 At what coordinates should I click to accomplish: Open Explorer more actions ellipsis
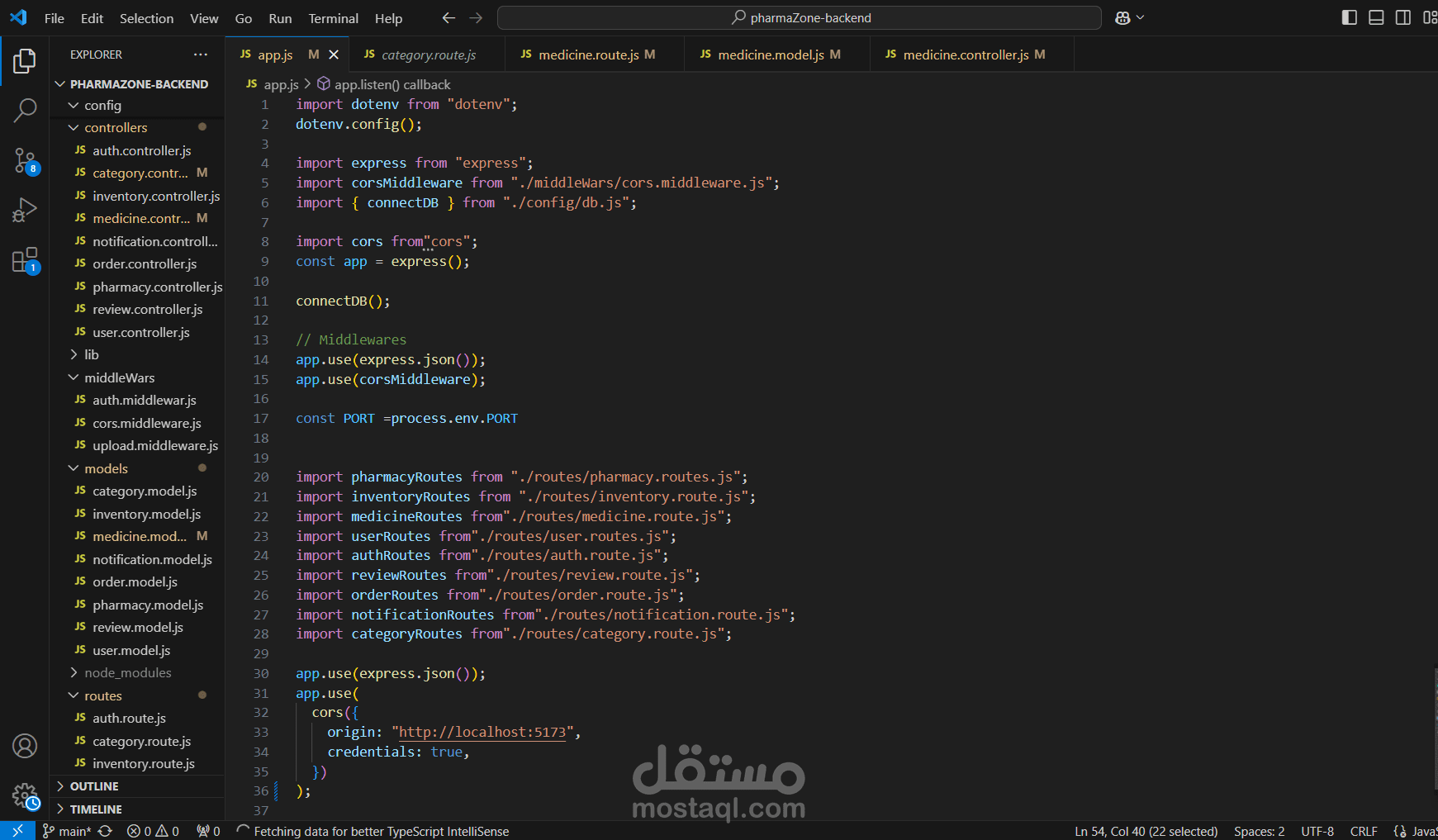[x=201, y=55]
